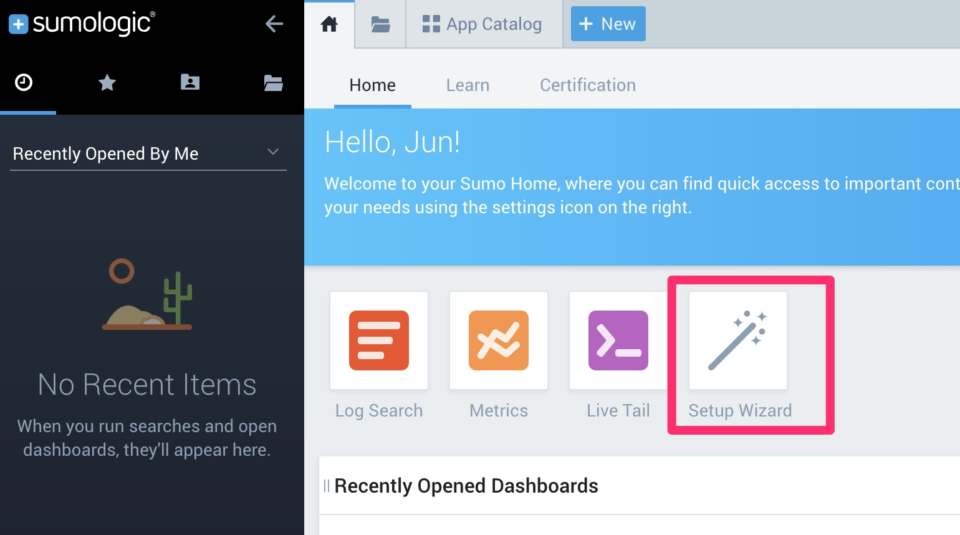Open the Personal folder tab
This screenshot has height=535, width=960.
pos(190,82)
